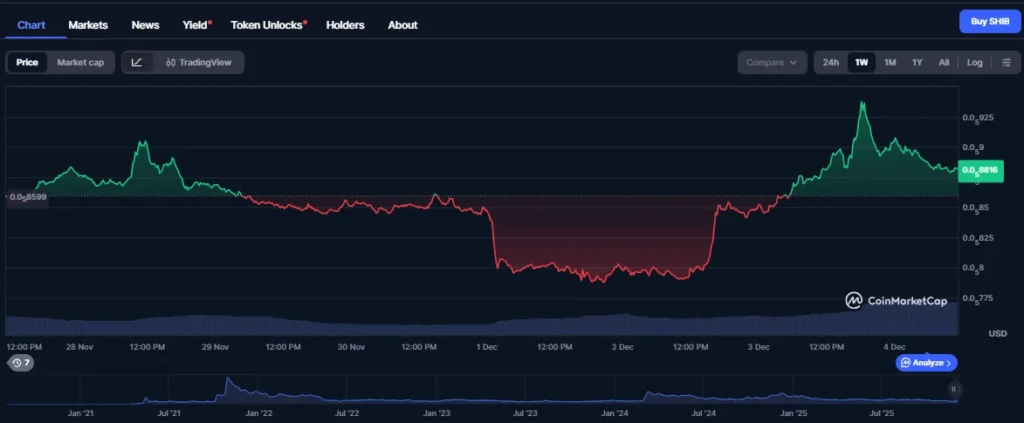Open chart settings sliders icon
The height and width of the screenshot is (423, 1024).
click(x=1006, y=63)
